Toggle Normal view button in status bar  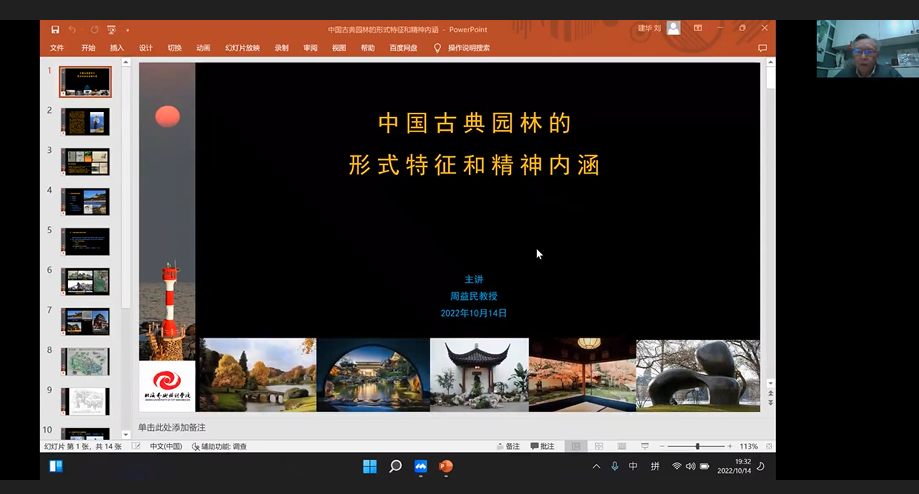click(575, 446)
